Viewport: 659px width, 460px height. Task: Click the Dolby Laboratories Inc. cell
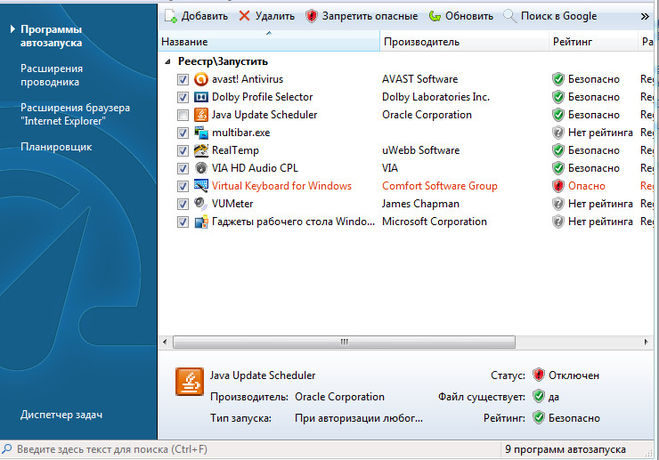[x=436, y=97]
